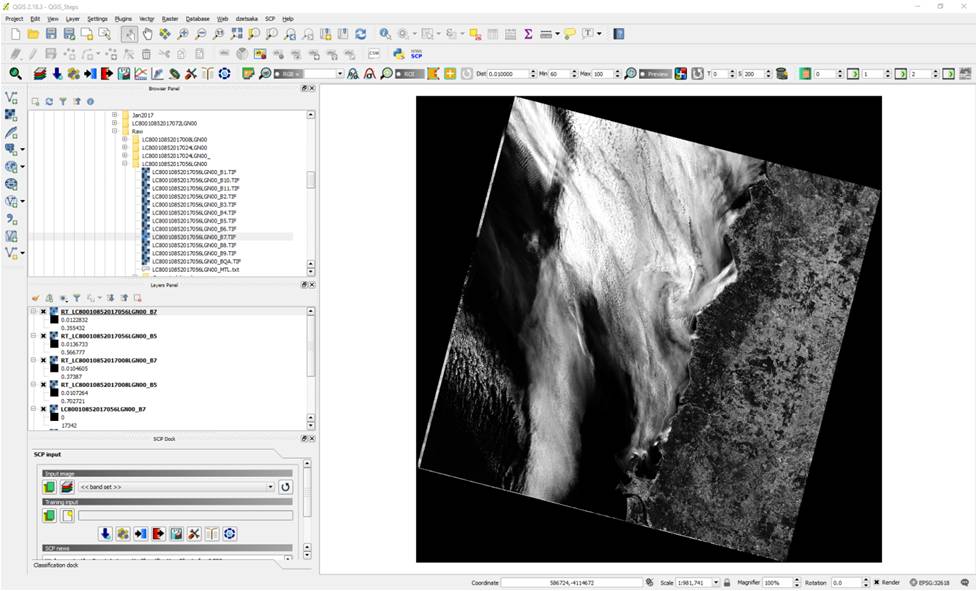This screenshot has width=977, height=591.
Task: Click the Filter Browser funnel icon
Action: tap(63, 101)
